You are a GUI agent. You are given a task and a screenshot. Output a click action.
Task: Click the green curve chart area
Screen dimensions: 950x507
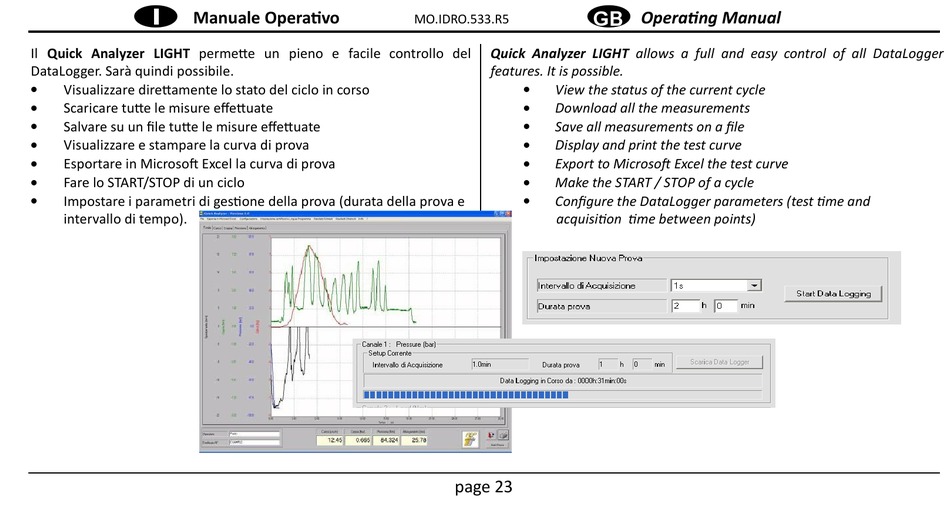pyautogui.click(x=385, y=282)
